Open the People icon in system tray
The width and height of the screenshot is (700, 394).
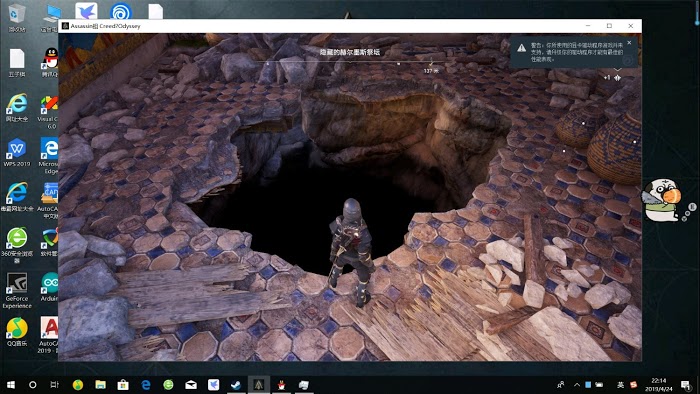pyautogui.click(x=561, y=385)
